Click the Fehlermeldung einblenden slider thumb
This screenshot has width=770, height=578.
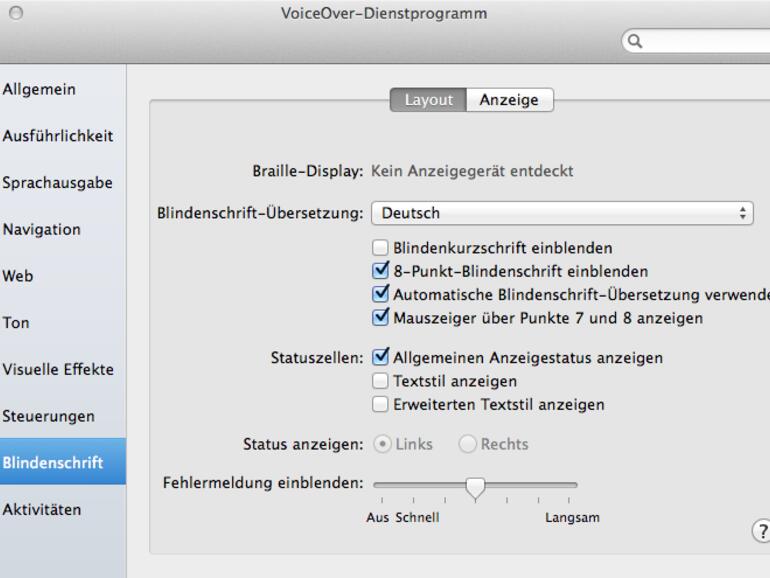tap(475, 489)
